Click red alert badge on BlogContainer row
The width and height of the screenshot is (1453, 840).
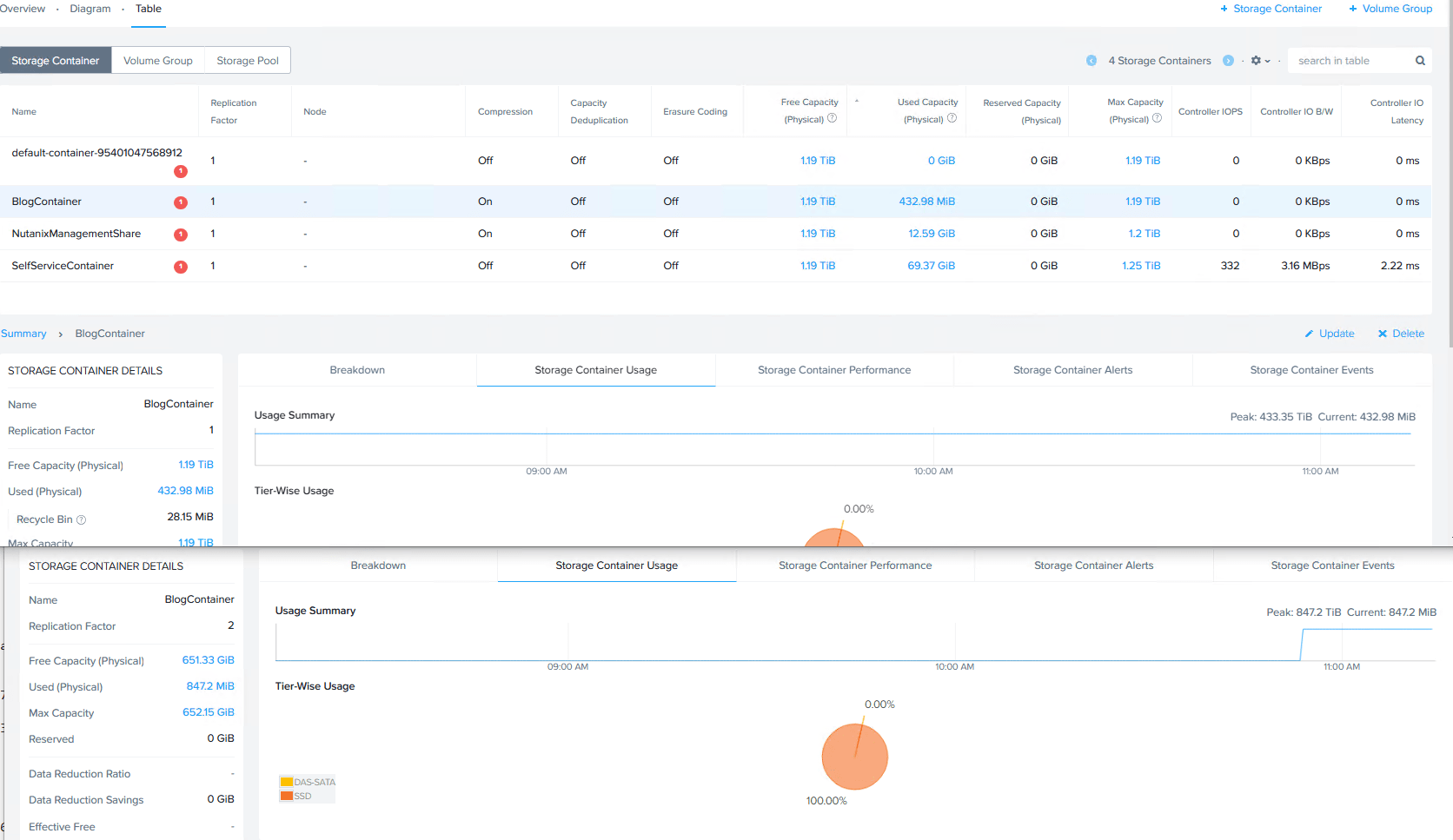point(181,202)
